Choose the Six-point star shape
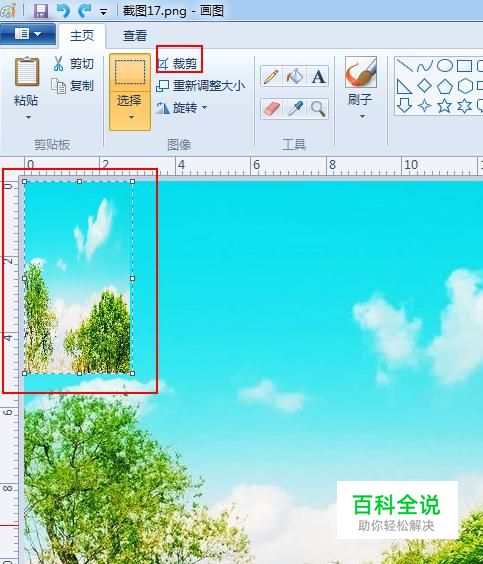483x564 pixels. coord(465,106)
